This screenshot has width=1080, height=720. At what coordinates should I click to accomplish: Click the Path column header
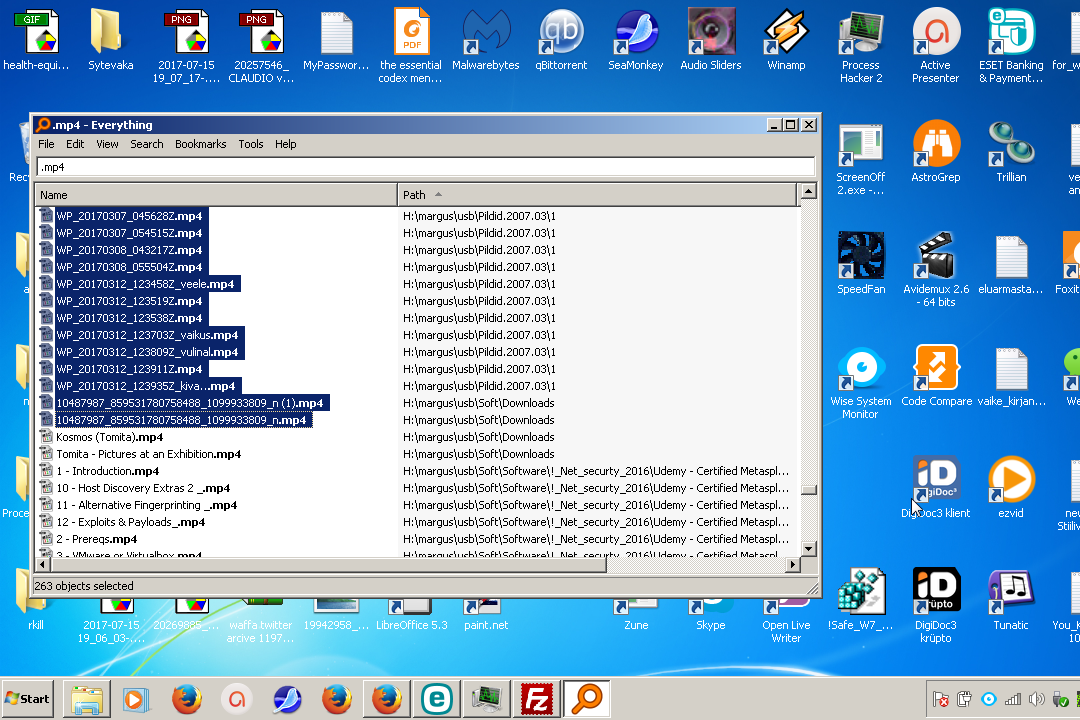coord(596,195)
